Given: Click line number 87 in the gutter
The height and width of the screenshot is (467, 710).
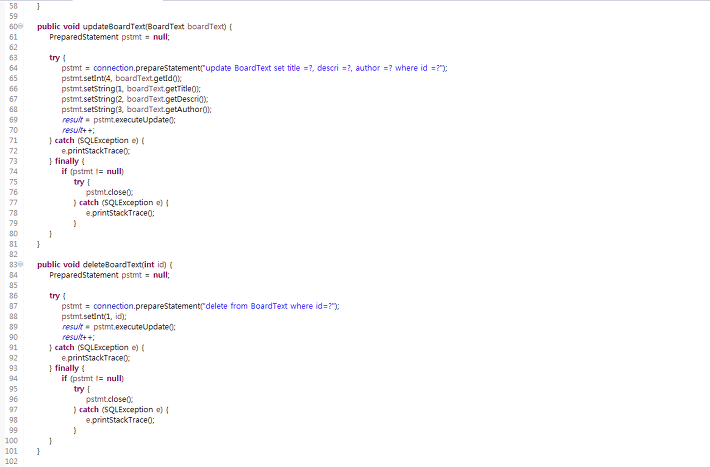Looking at the screenshot, I should click(13, 306).
